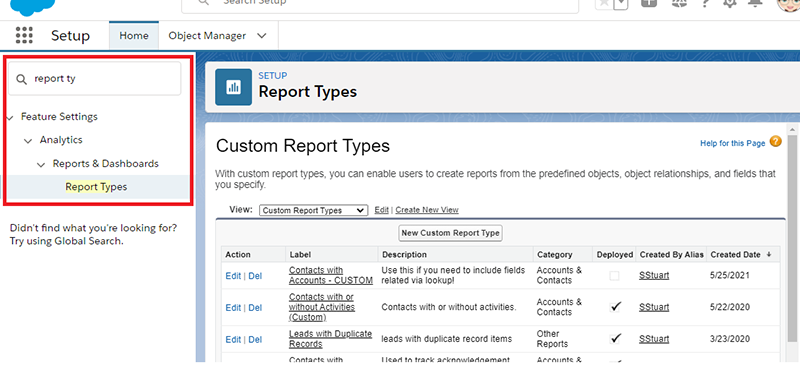This screenshot has width=800, height=373.
Task: Click the orange help question mark icon
Action: [x=776, y=142]
